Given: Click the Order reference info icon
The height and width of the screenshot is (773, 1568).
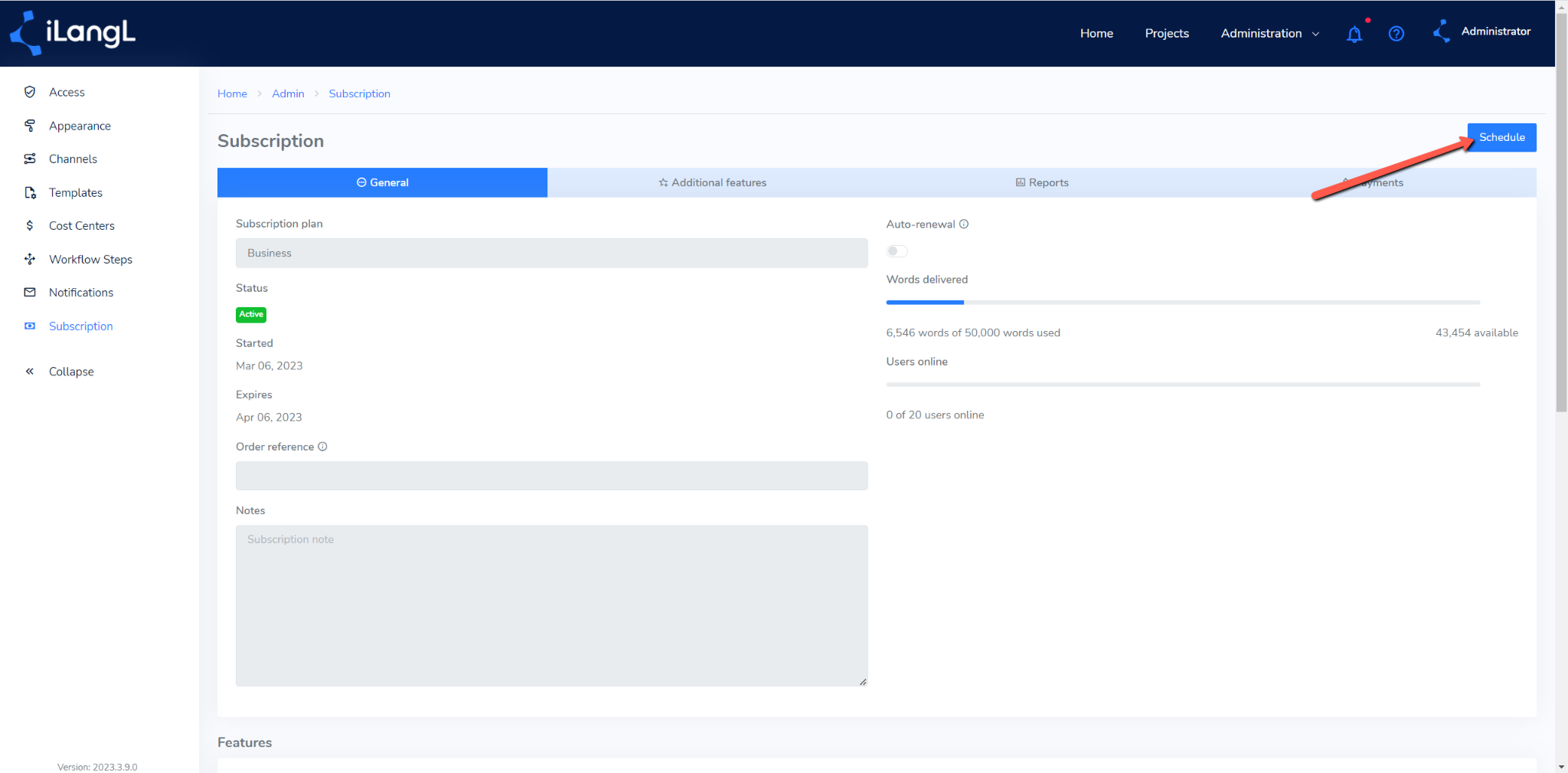Looking at the screenshot, I should pos(322,447).
